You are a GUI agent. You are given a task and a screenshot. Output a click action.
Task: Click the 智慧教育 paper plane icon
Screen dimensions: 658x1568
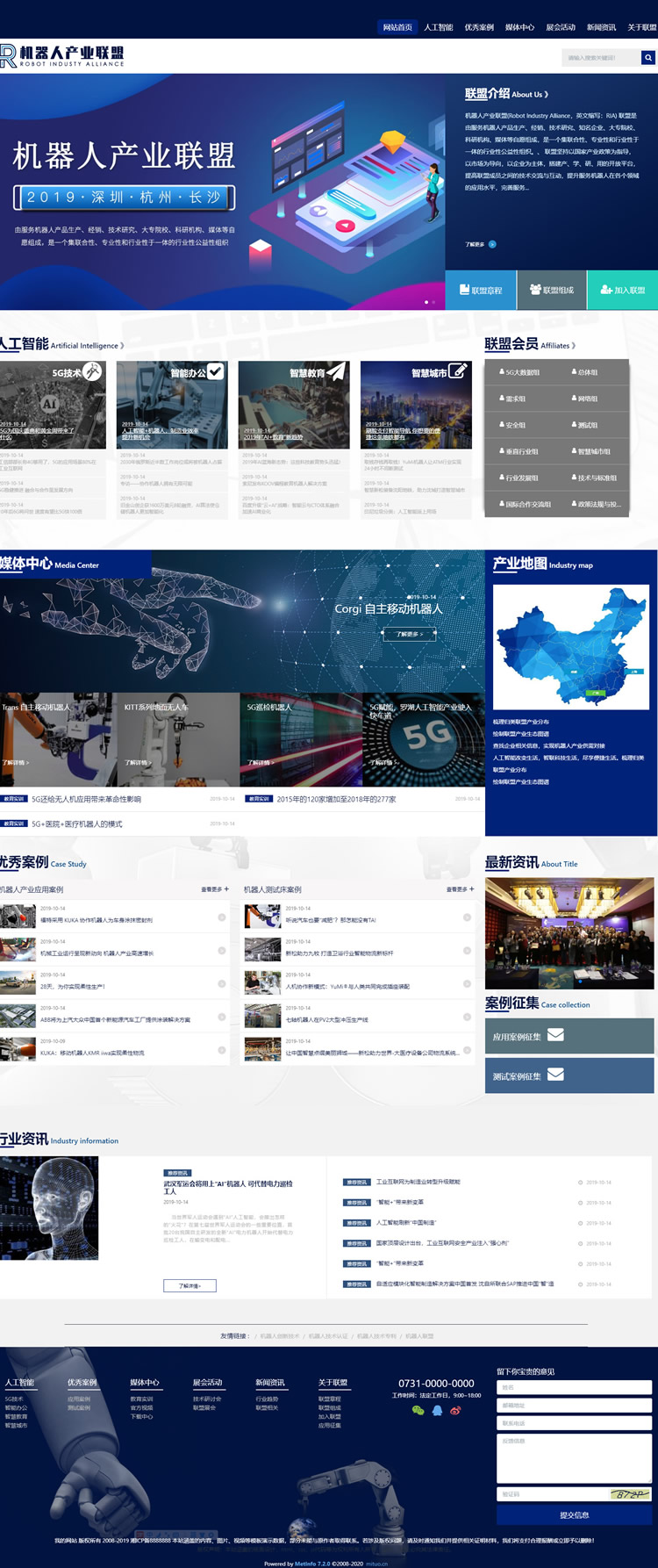tap(337, 371)
